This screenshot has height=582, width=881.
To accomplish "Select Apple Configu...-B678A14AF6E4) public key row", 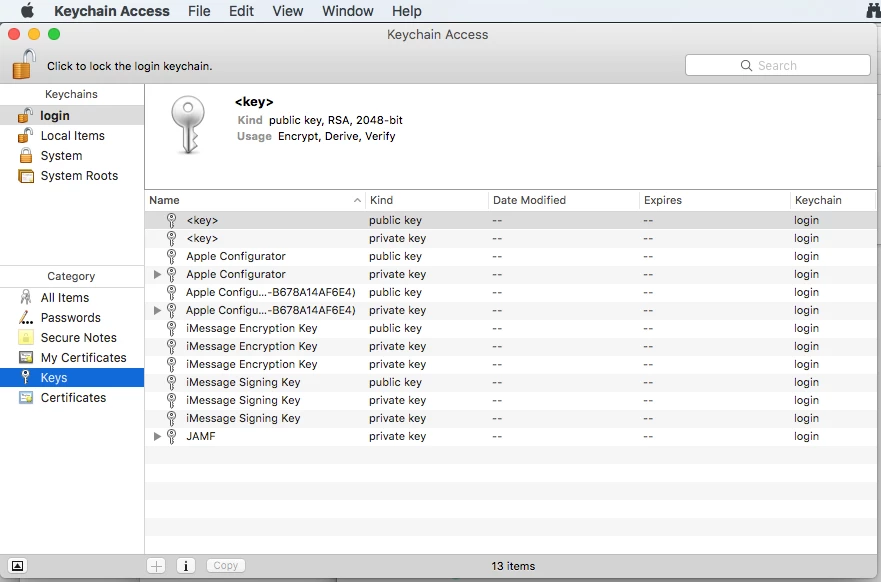I will coord(510,292).
